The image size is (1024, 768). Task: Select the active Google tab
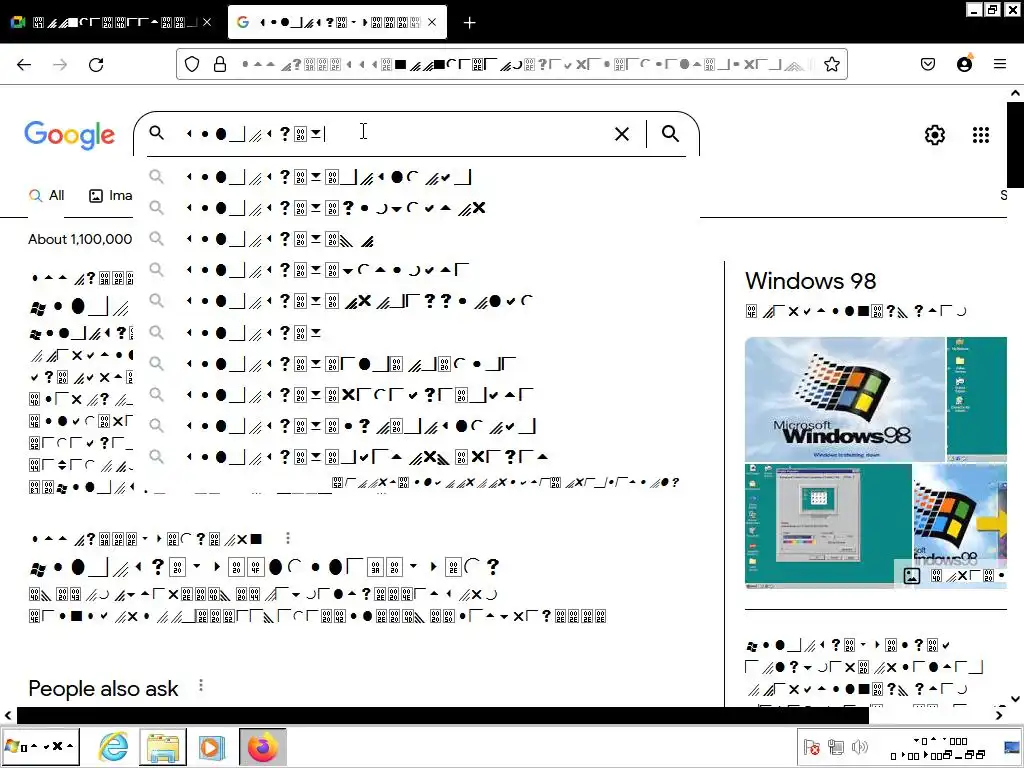pyautogui.click(x=337, y=22)
